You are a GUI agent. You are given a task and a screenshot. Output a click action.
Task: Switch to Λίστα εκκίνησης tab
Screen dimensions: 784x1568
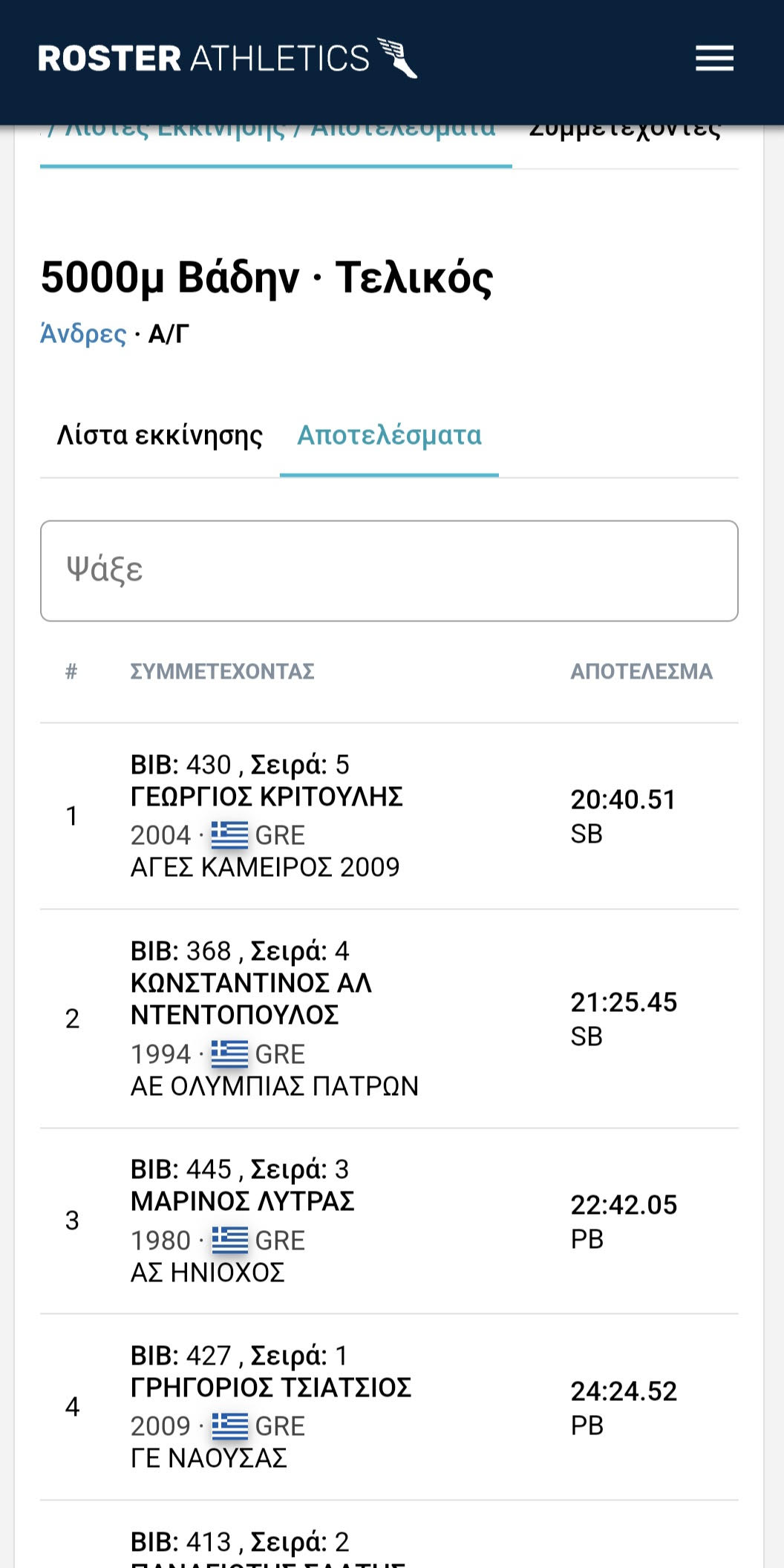tap(160, 435)
